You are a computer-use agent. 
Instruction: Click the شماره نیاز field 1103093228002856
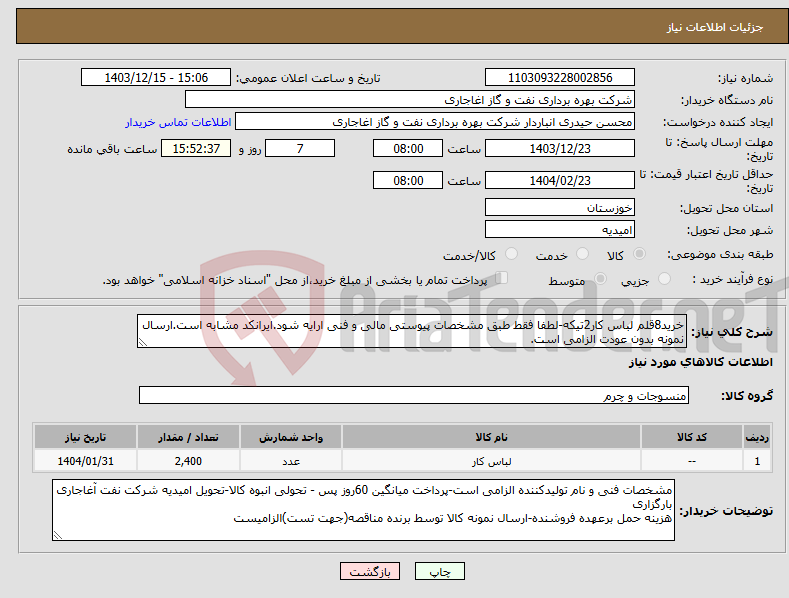560,78
